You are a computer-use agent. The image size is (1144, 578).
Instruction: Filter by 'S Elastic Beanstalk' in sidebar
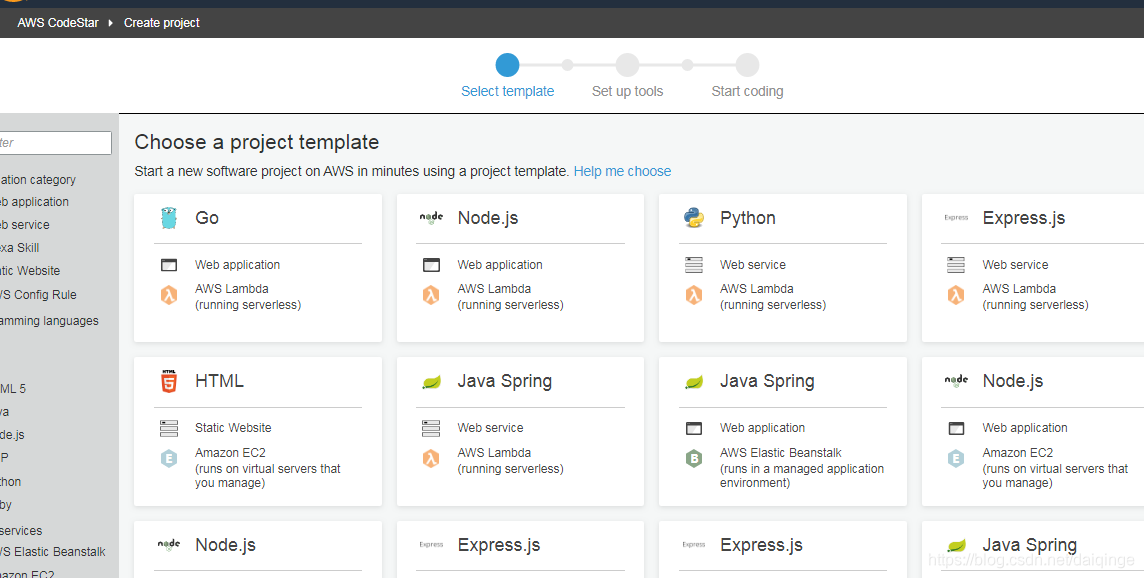click(53, 552)
